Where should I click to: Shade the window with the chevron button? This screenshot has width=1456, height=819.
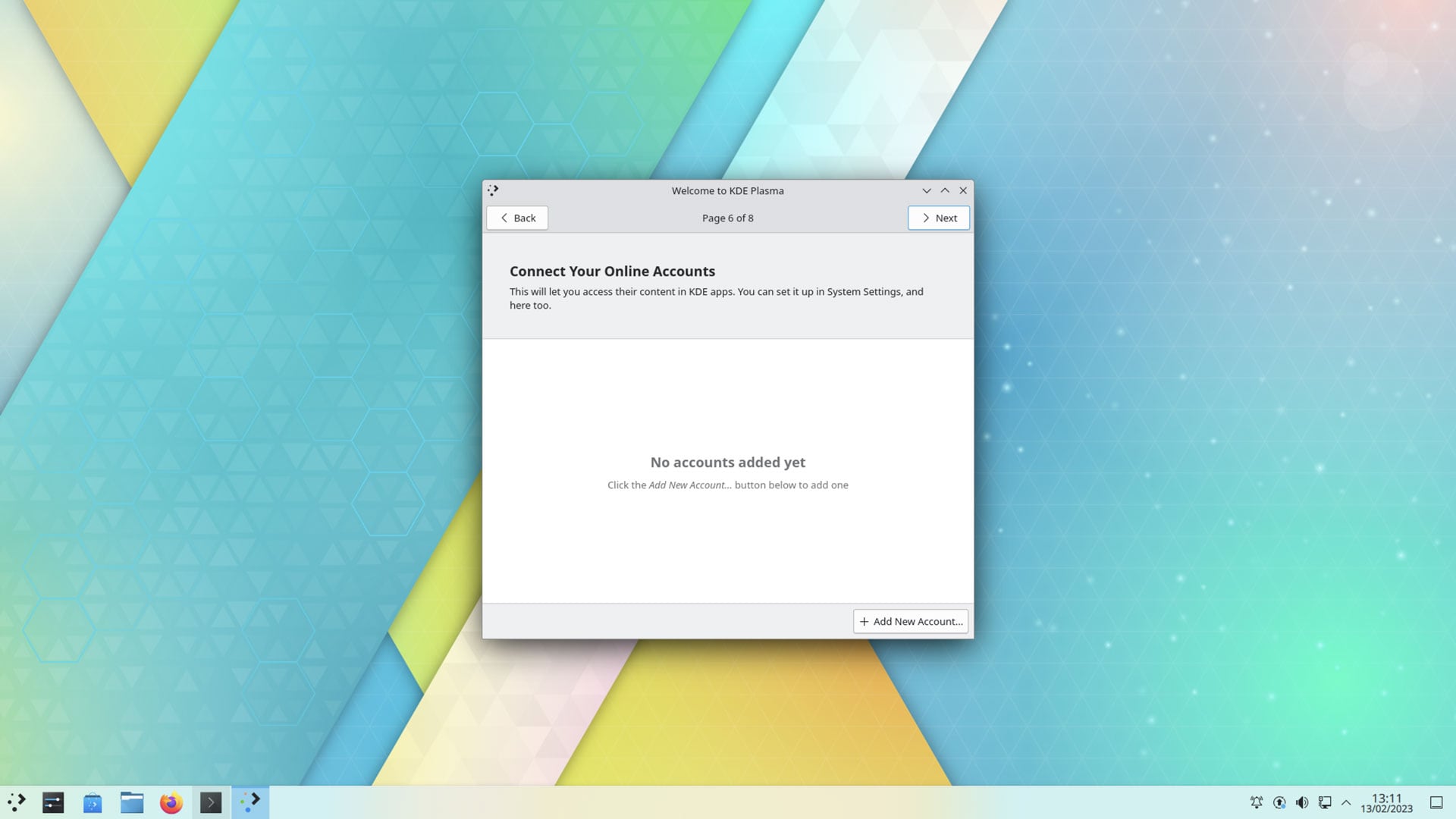click(x=927, y=190)
